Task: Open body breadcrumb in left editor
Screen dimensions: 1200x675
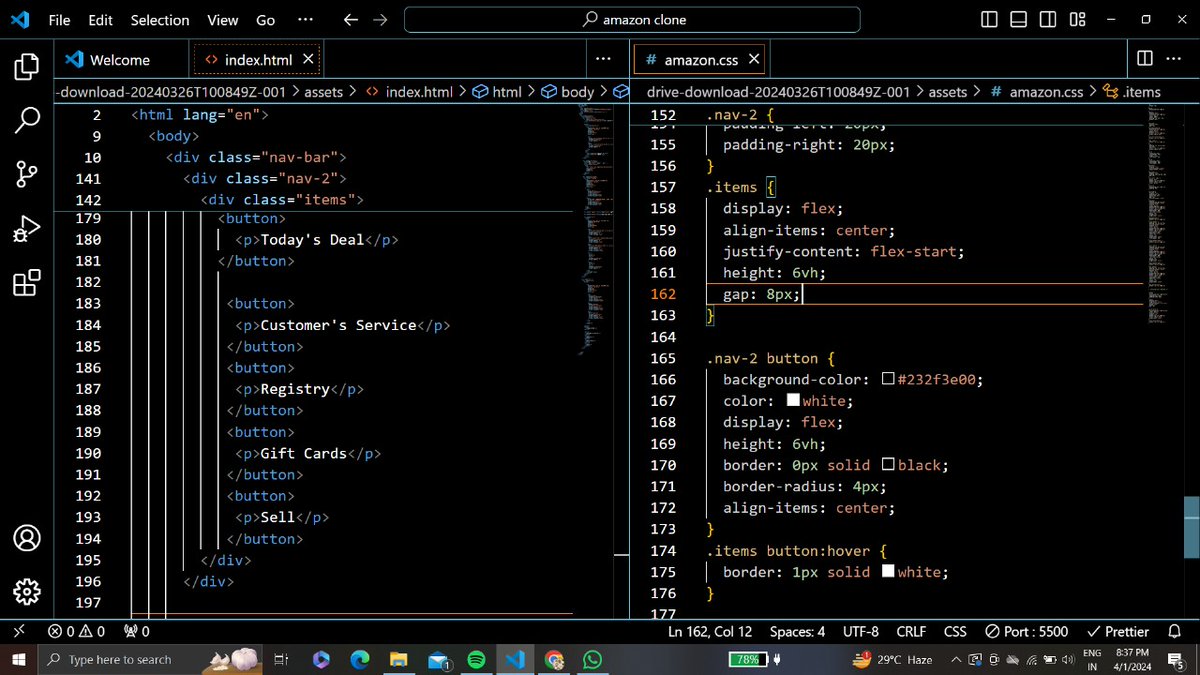Action: coord(568,91)
